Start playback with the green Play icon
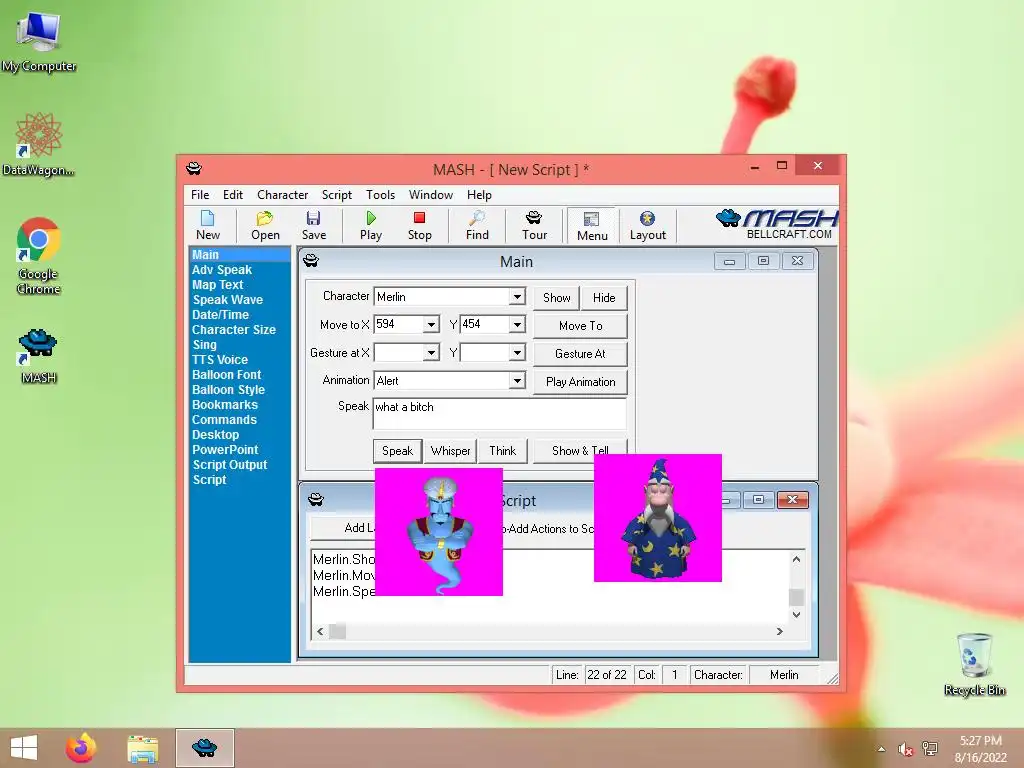The width and height of the screenshot is (1024, 768). 371,225
